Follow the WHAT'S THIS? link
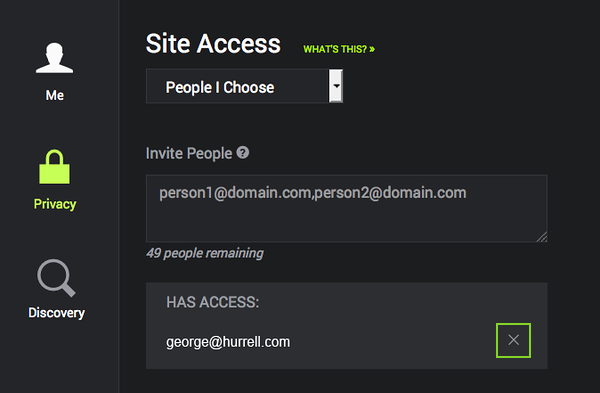This screenshot has width=600, height=393. 339,49
